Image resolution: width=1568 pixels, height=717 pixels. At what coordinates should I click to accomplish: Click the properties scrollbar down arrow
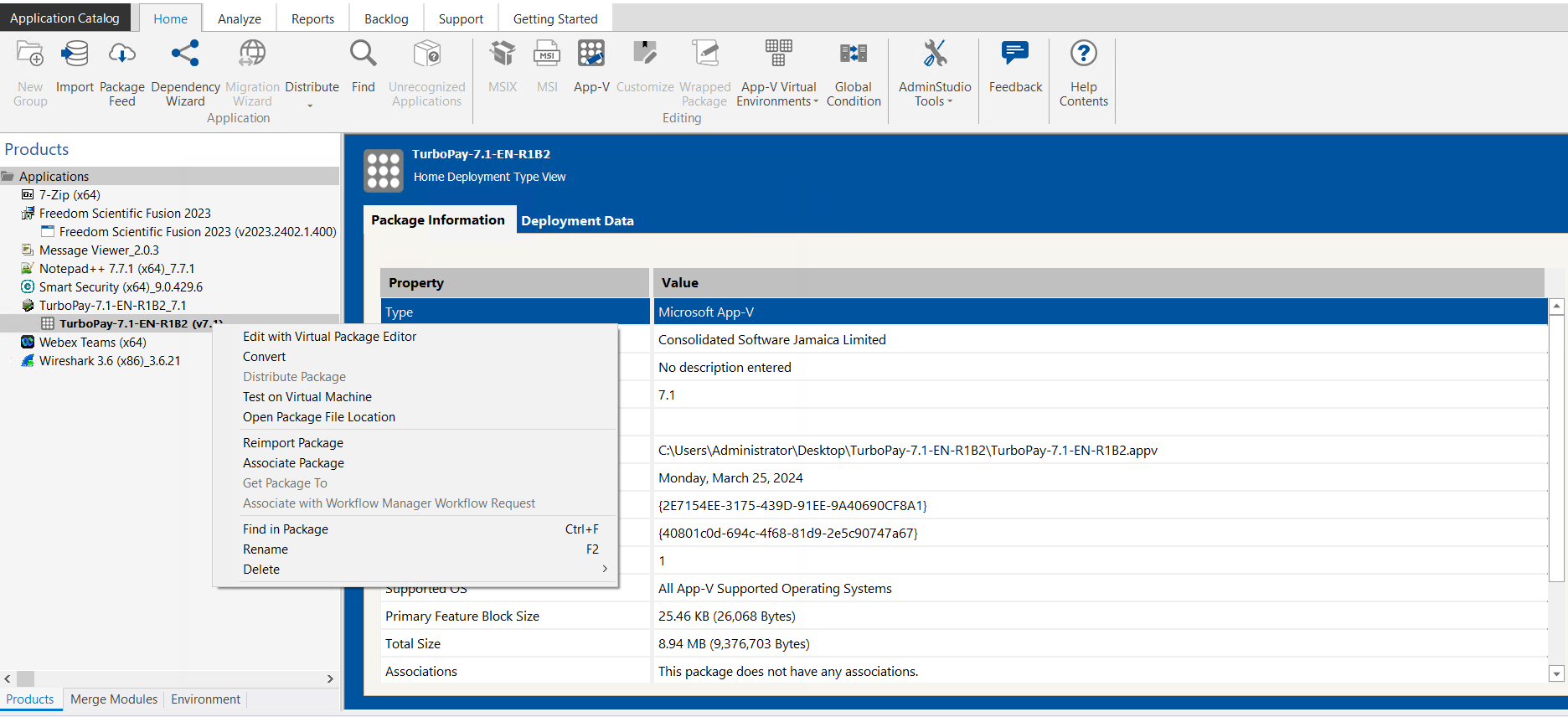[1556, 673]
